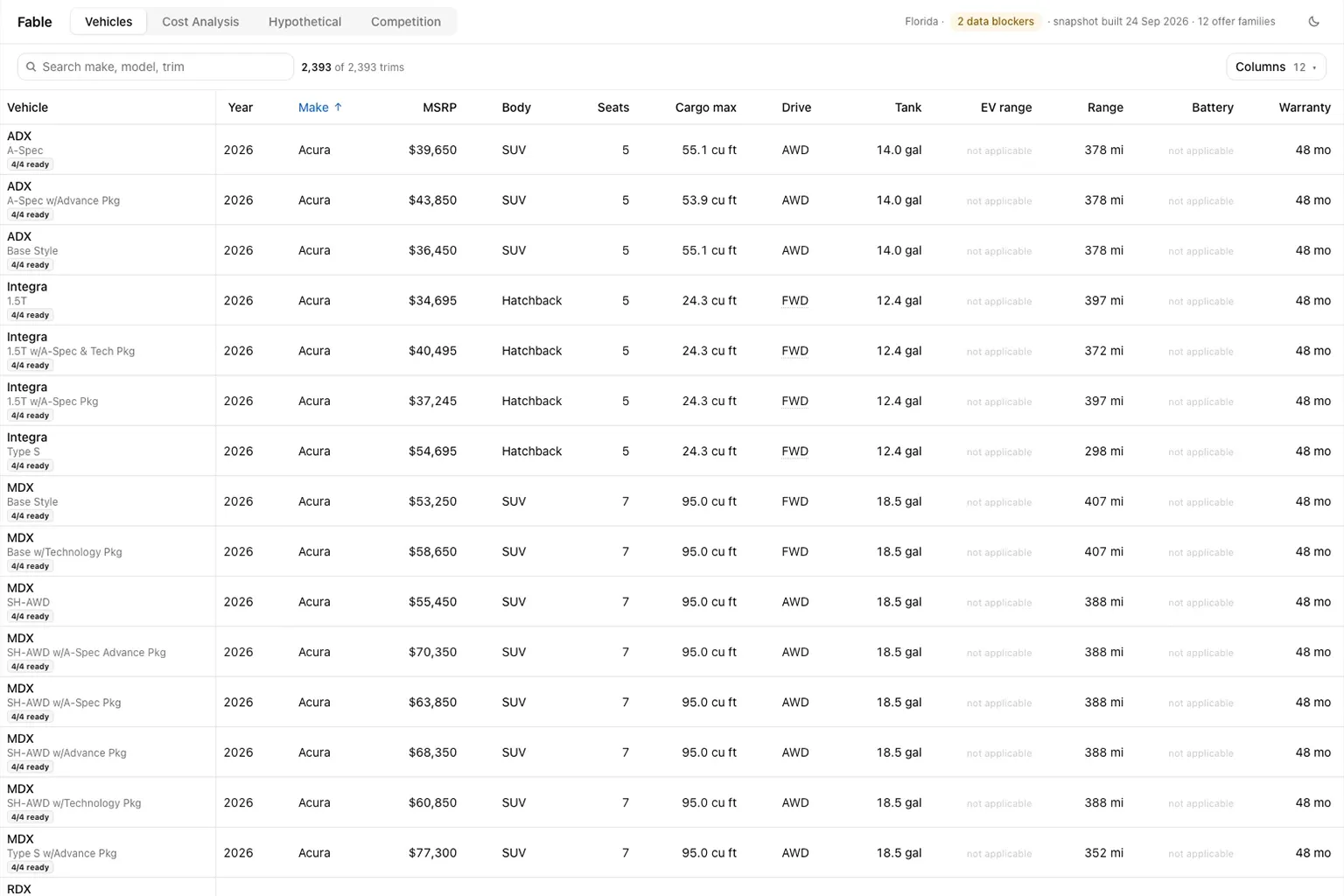1344x896 pixels.
Task: Click the 372 mi range cell
Action: pyautogui.click(x=1103, y=350)
